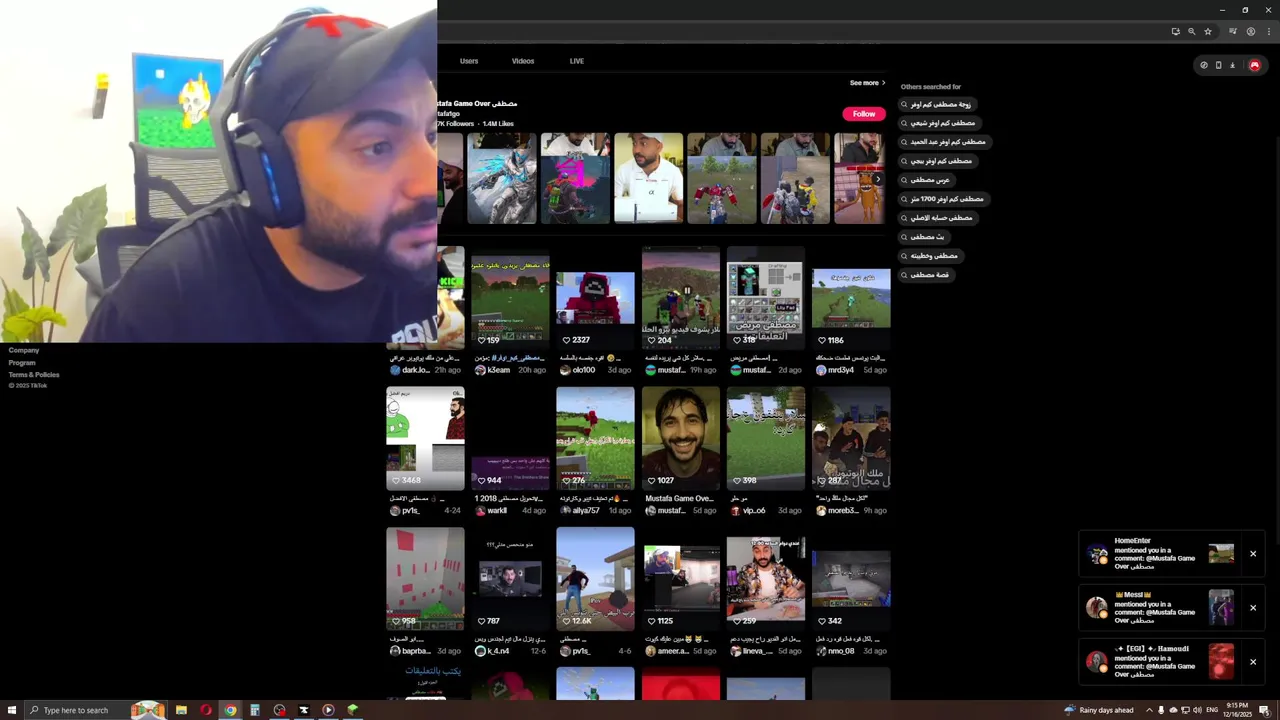Open dark.lo user profile under video

(x=409, y=370)
